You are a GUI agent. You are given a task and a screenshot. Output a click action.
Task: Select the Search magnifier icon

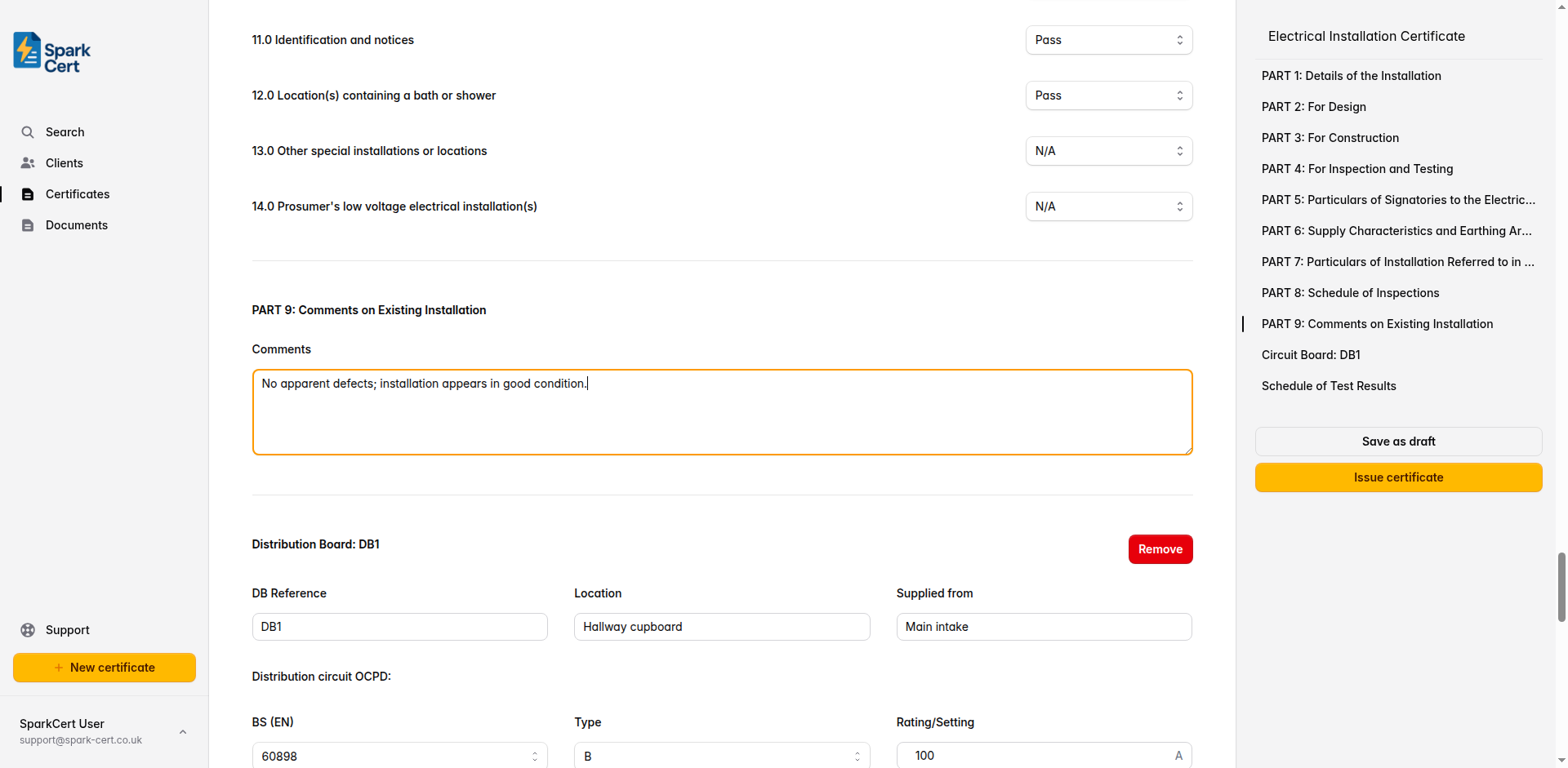click(28, 131)
